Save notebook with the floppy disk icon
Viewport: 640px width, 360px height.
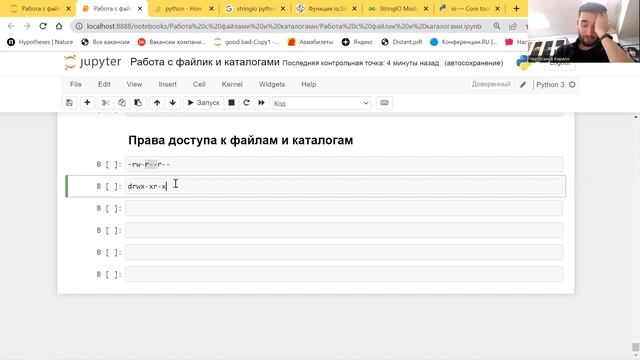69,103
